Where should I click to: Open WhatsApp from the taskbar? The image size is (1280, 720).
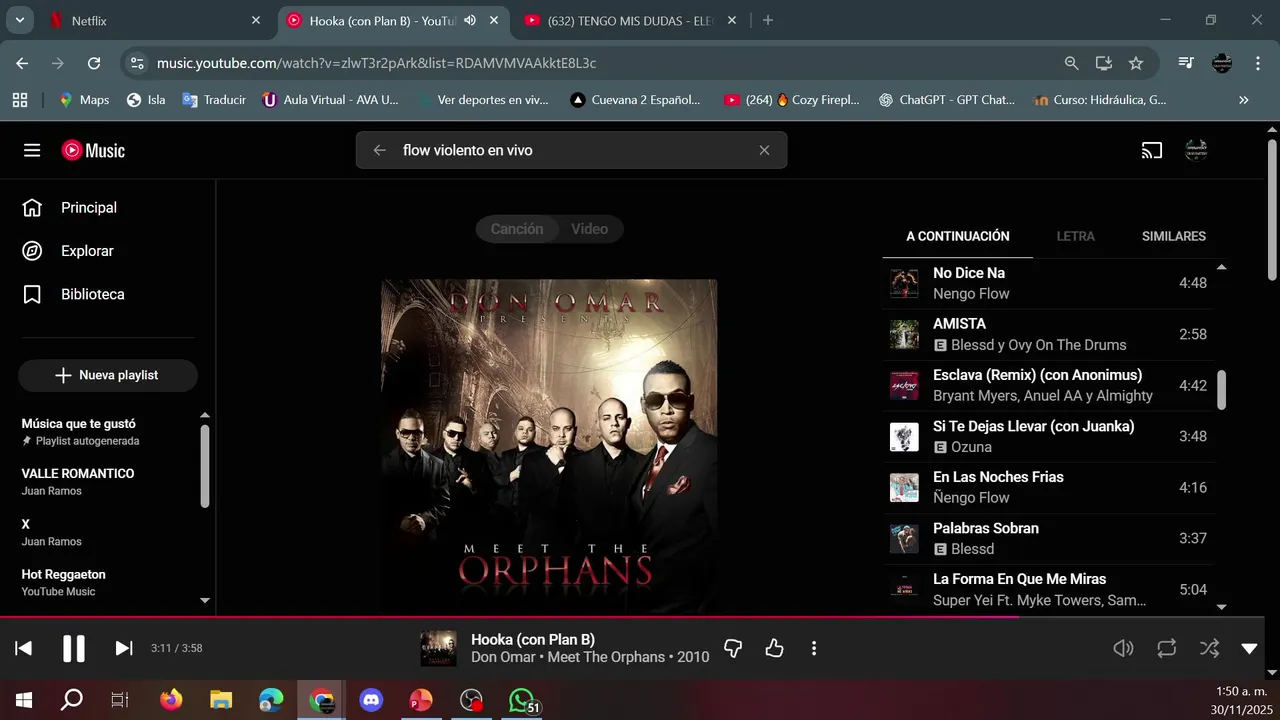pyautogui.click(x=521, y=700)
